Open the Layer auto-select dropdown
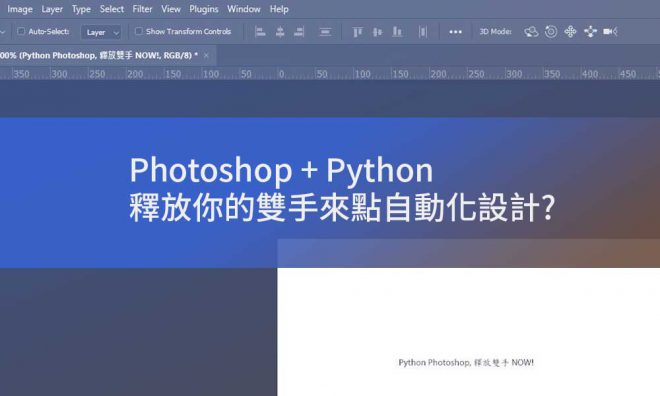 [x=101, y=32]
